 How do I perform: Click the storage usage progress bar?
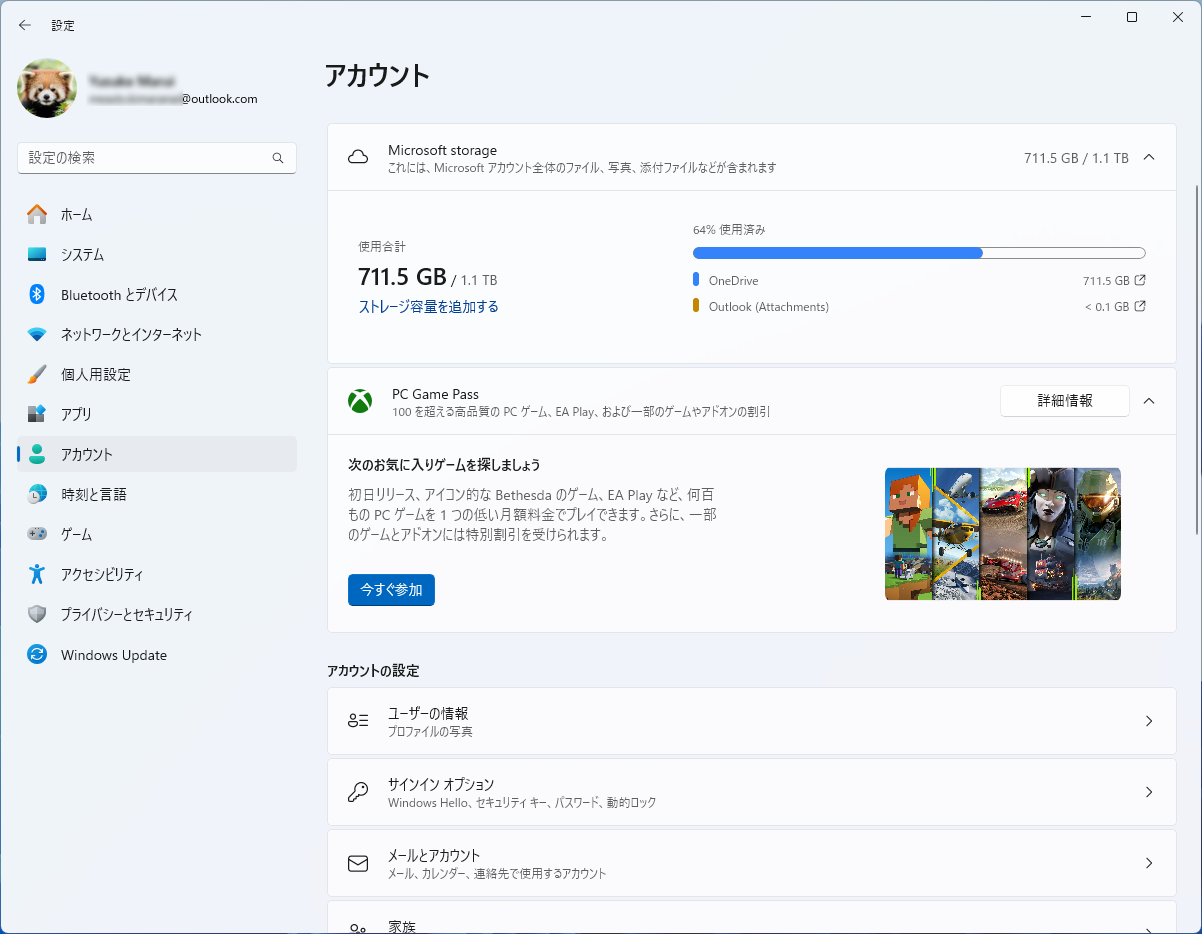pyautogui.click(x=918, y=253)
